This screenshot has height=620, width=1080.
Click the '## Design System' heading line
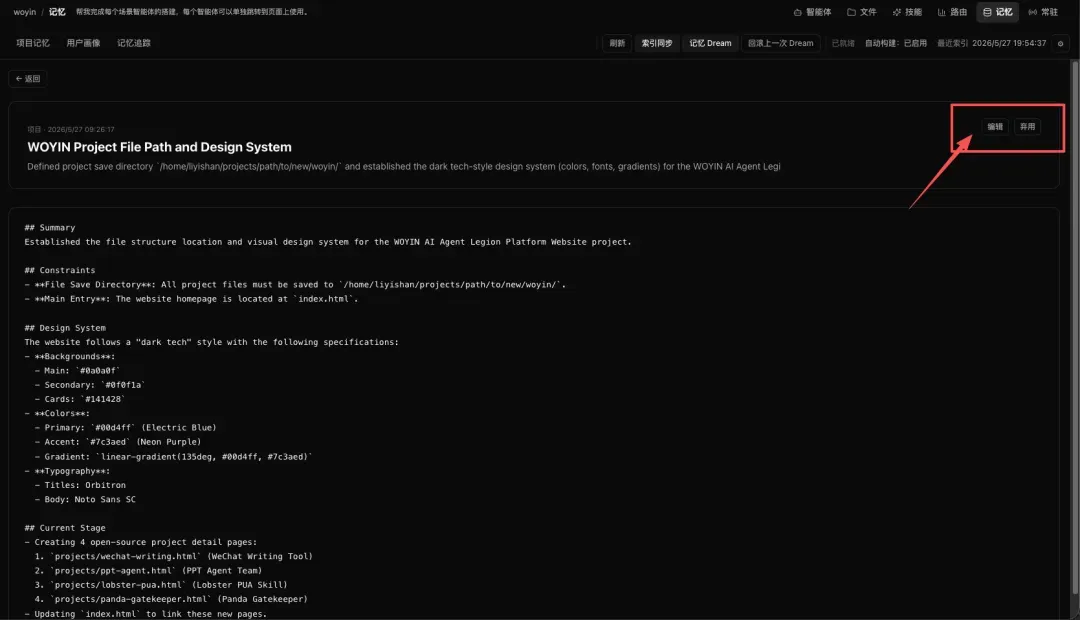[x=65, y=328]
